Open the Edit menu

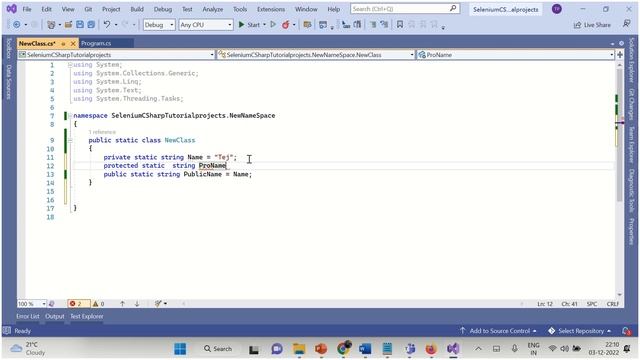[47, 9]
